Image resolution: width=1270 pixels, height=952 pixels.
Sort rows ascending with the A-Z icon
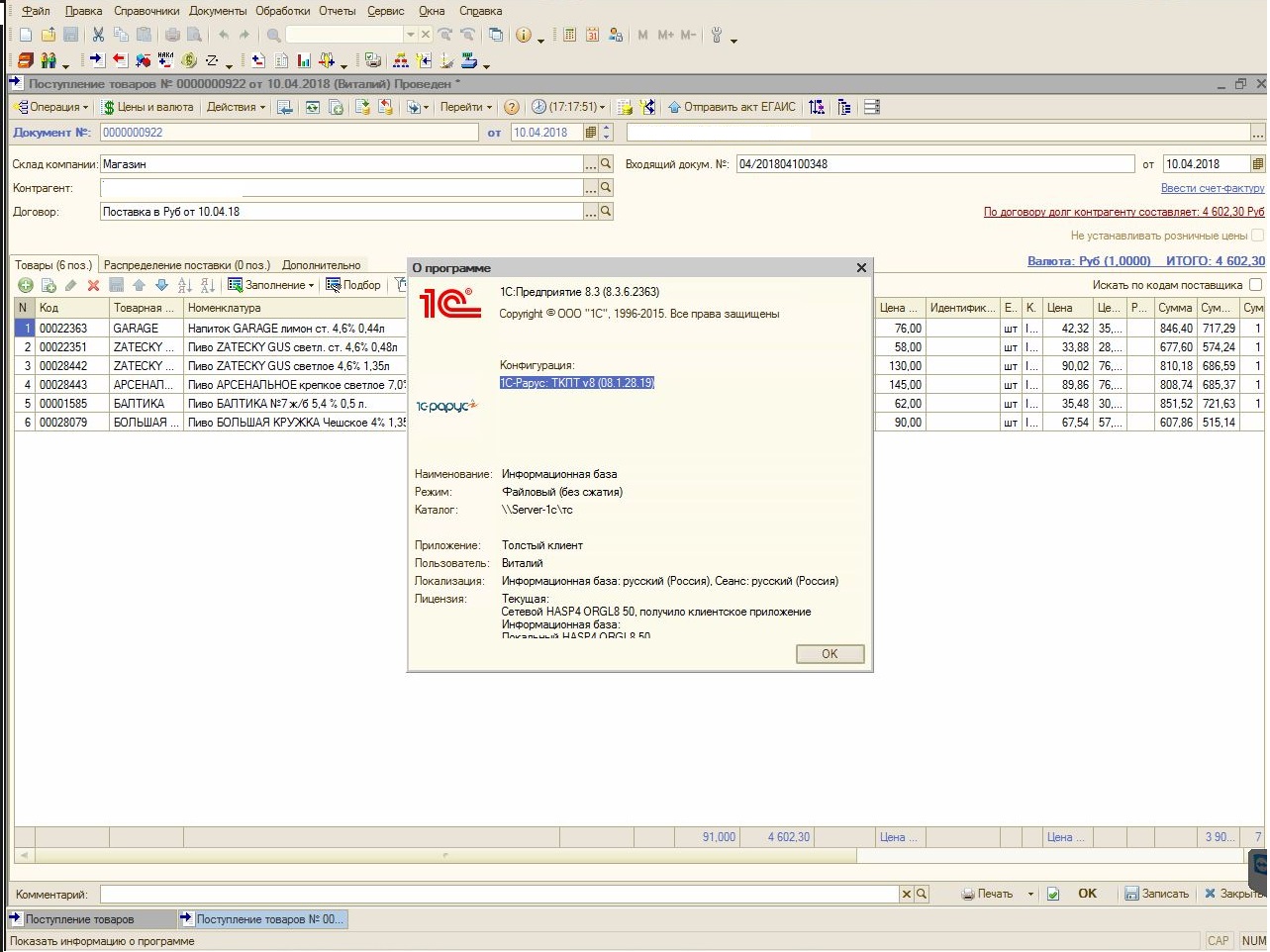coord(184,285)
